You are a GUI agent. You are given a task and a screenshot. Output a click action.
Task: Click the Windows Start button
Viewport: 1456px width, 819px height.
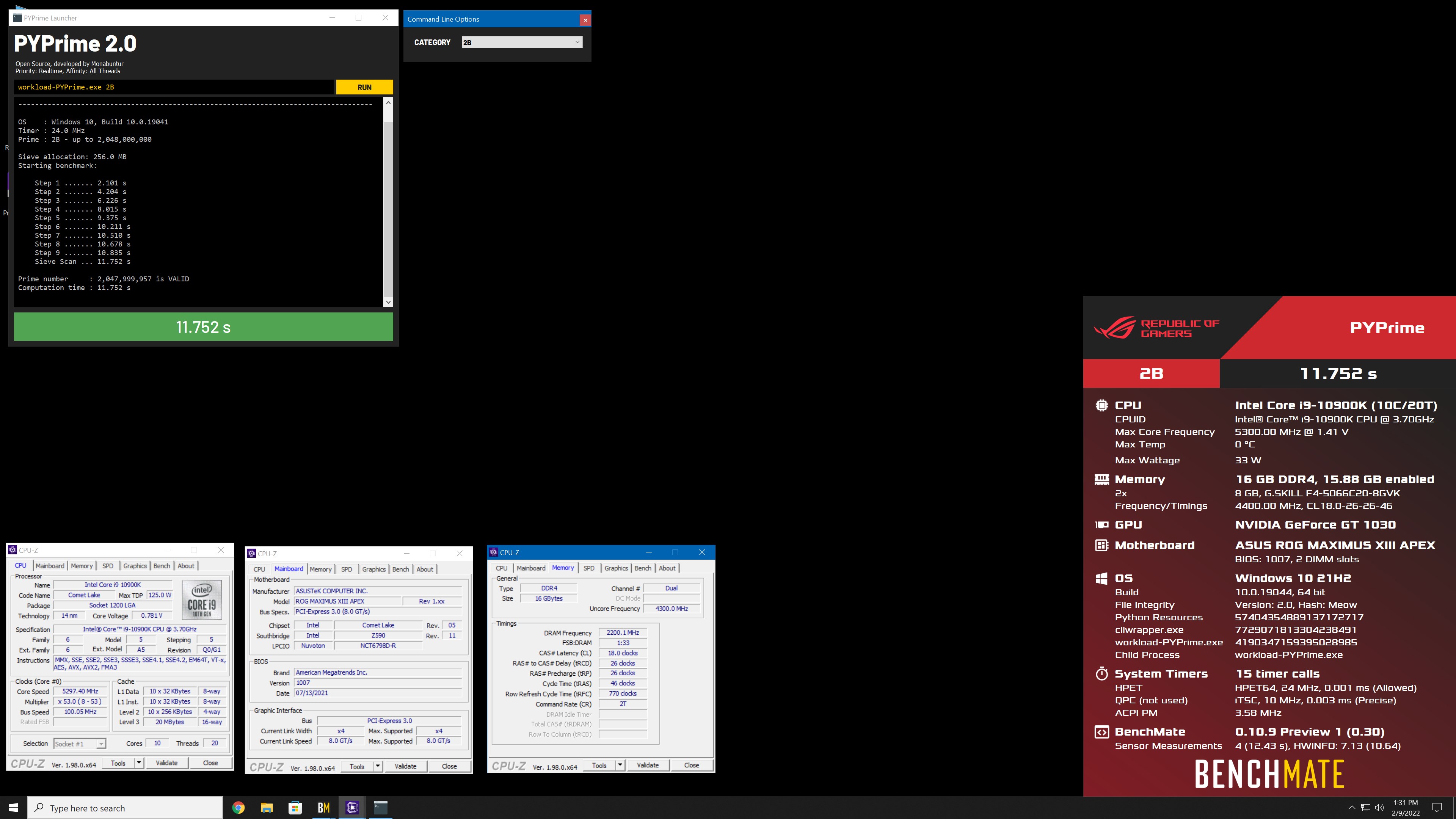point(14,808)
